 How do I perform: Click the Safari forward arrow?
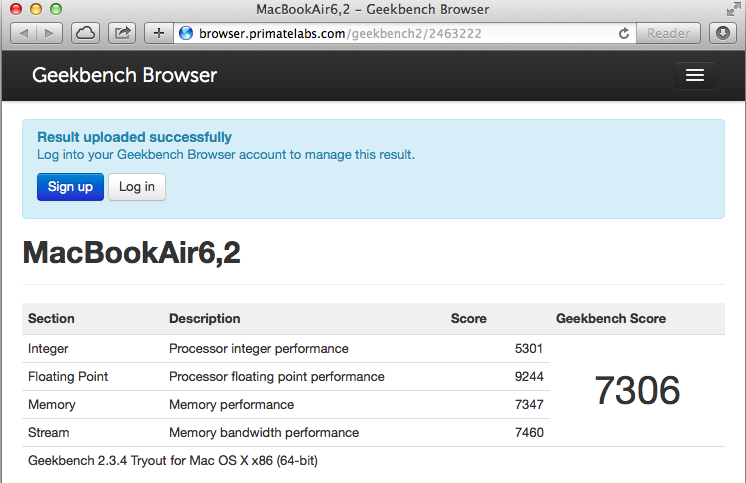pos(48,33)
